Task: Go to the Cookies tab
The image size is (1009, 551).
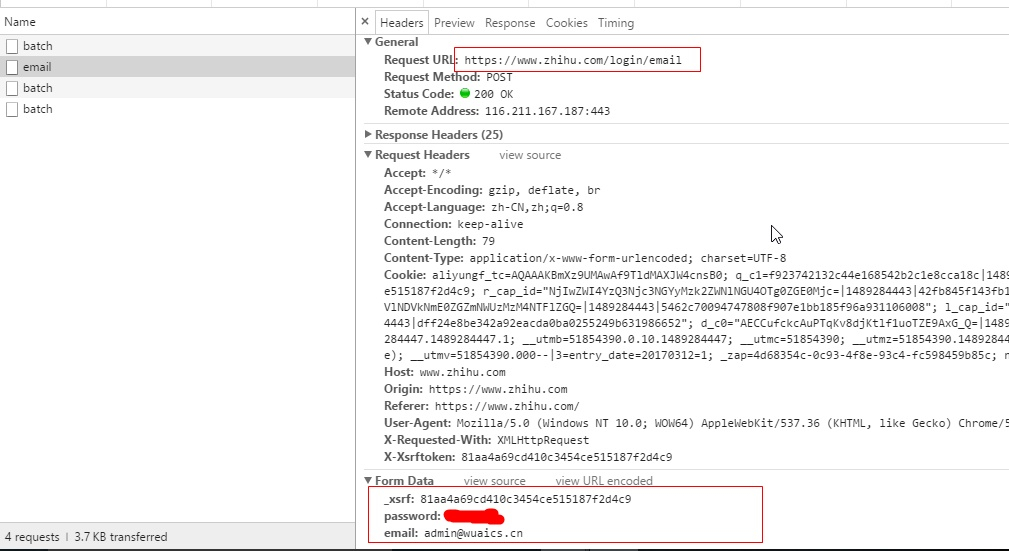Action: click(x=566, y=23)
